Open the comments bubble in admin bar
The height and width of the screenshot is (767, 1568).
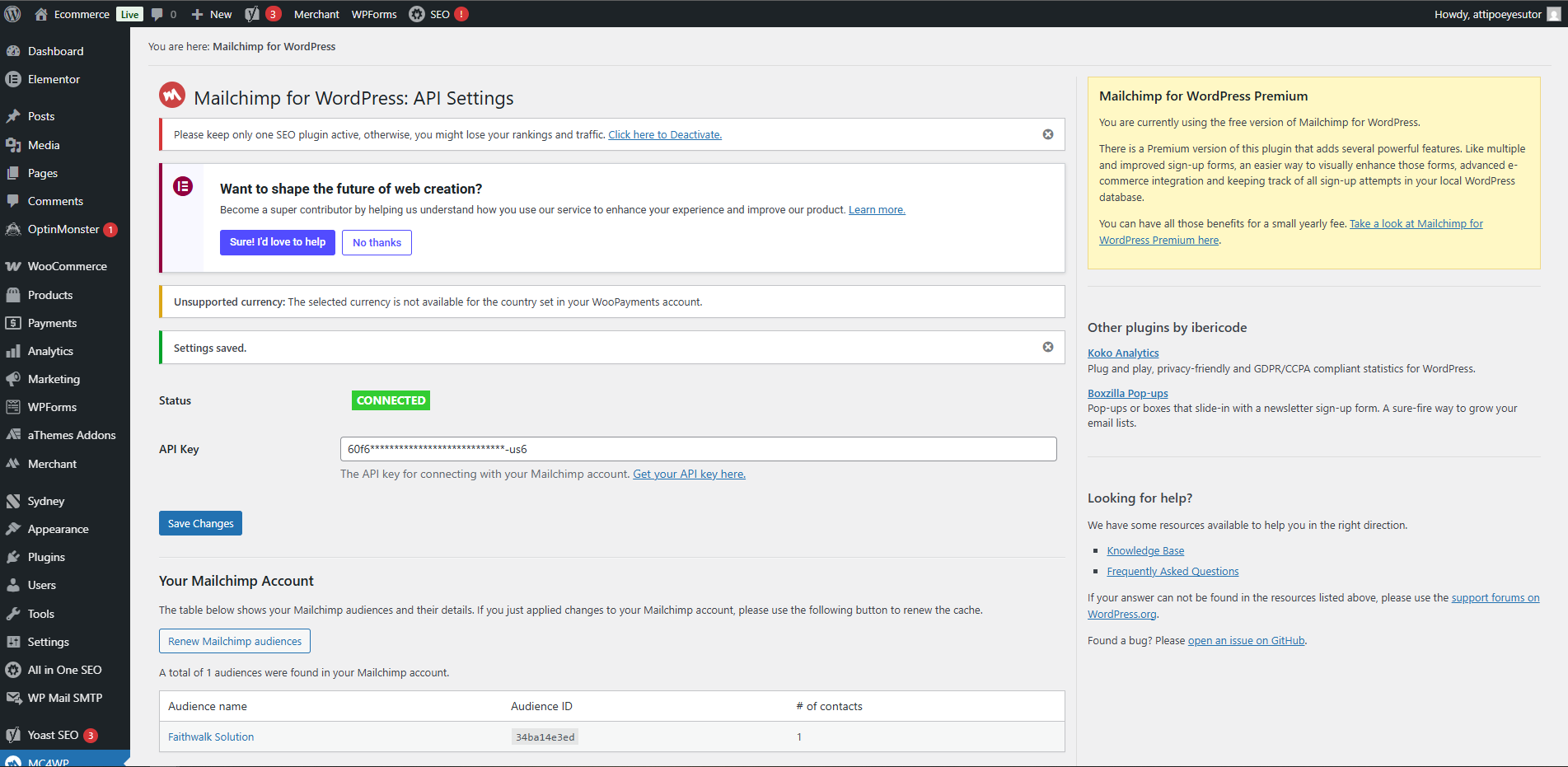click(x=164, y=14)
